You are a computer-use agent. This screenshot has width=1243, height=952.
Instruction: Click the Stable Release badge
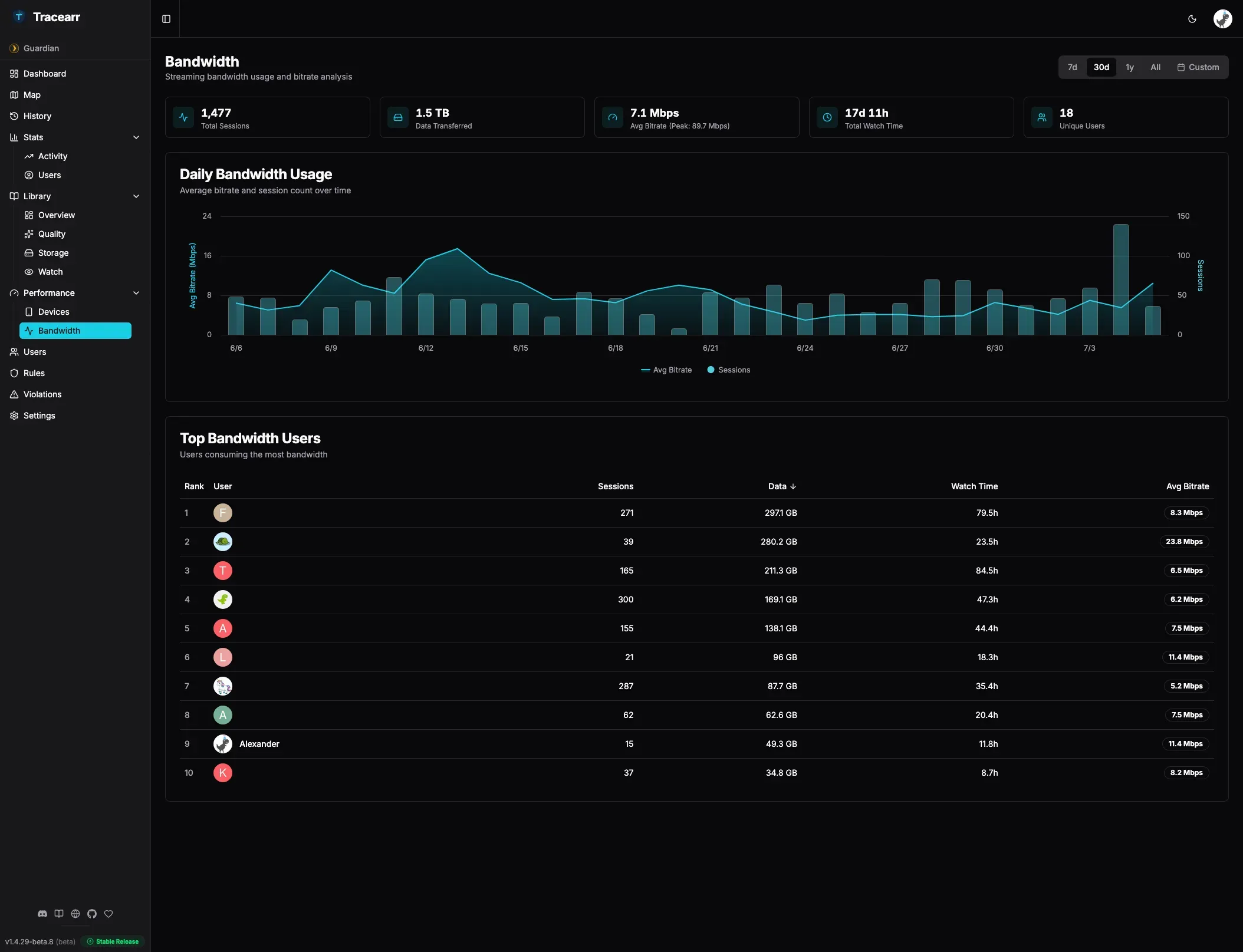(113, 941)
